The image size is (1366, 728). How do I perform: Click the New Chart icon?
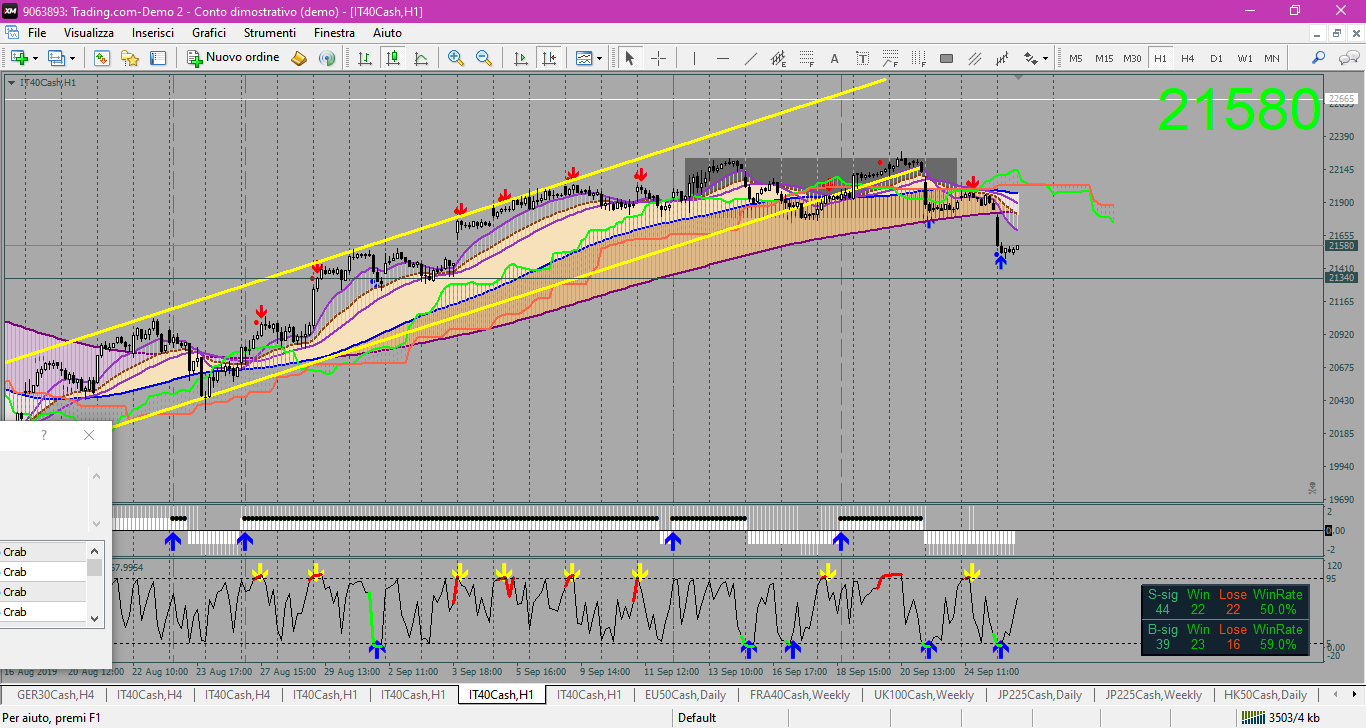20,58
